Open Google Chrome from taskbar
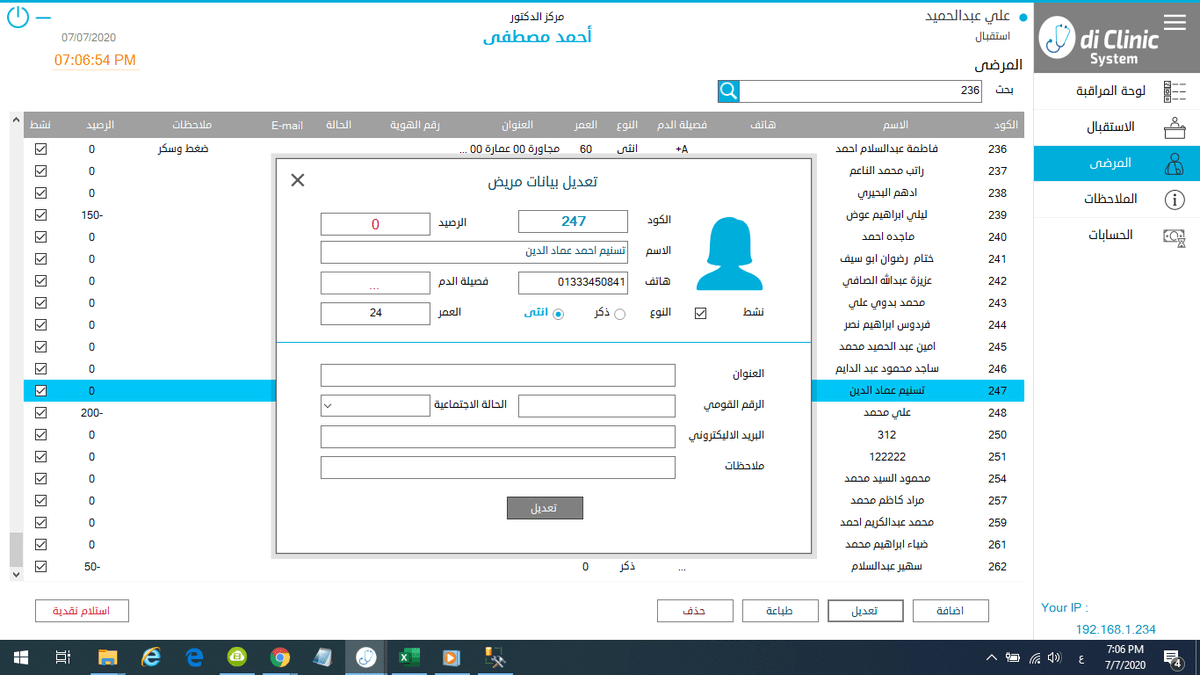This screenshot has height=675, width=1200. coord(280,657)
